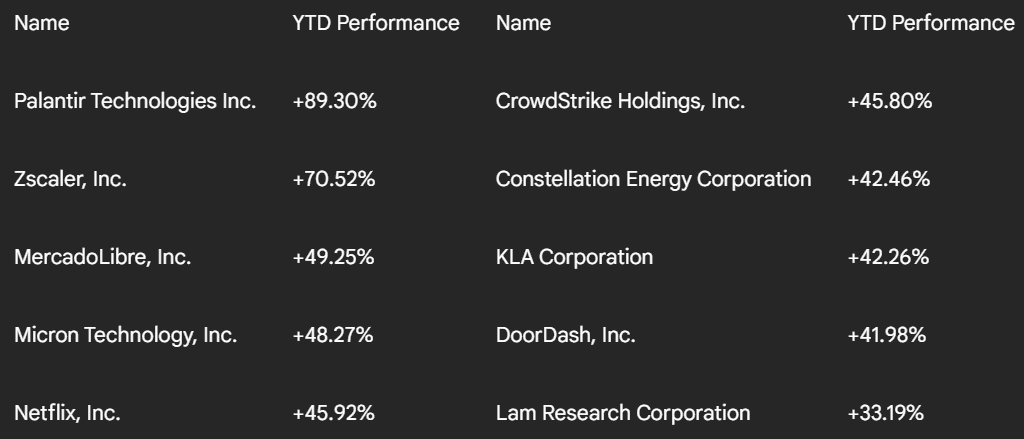Select KLA Corporation in the table
Viewport: 1024px width, 439px height.
point(574,257)
